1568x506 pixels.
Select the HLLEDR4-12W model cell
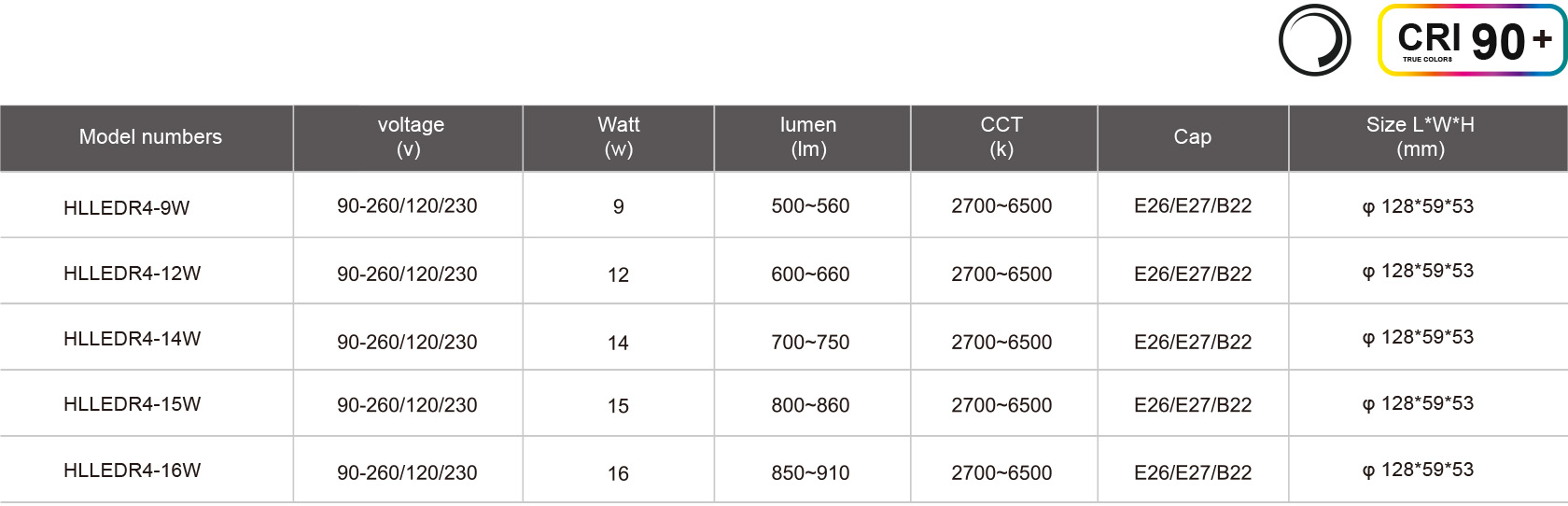point(133,274)
